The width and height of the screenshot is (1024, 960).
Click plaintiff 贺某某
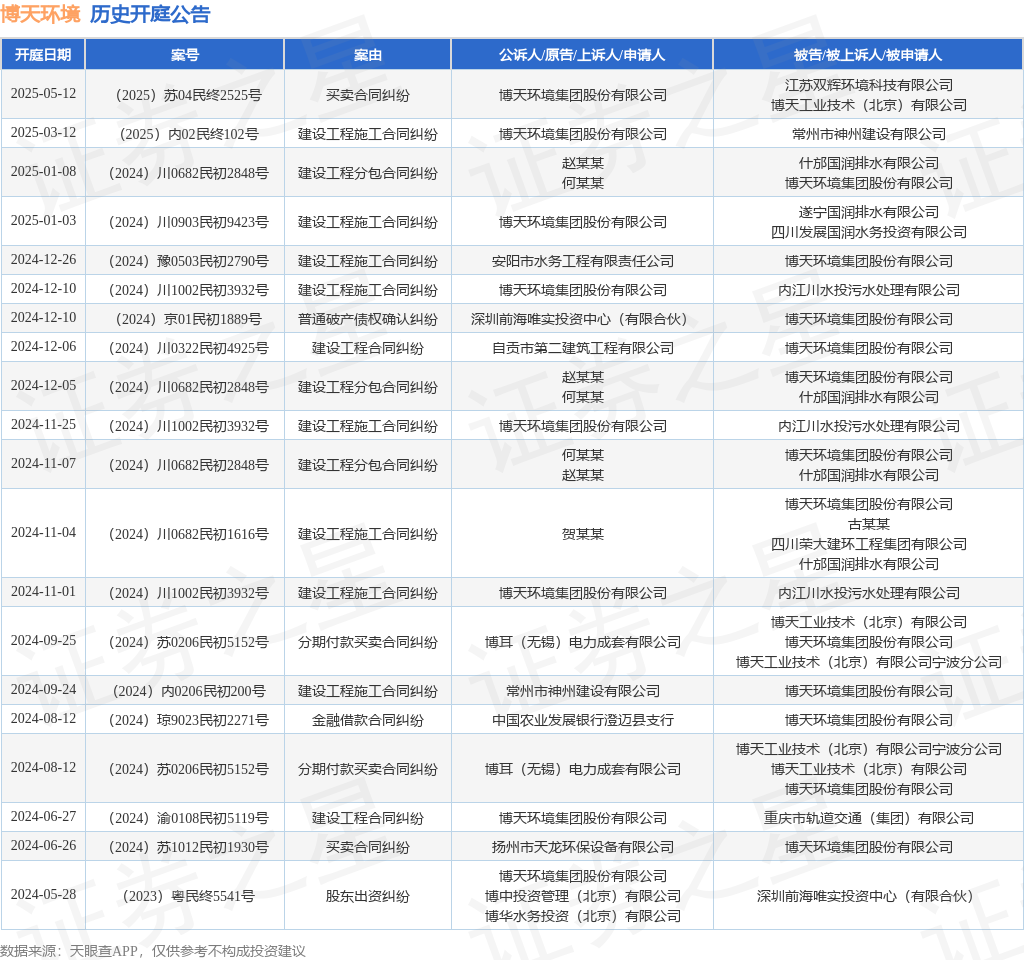(583, 534)
